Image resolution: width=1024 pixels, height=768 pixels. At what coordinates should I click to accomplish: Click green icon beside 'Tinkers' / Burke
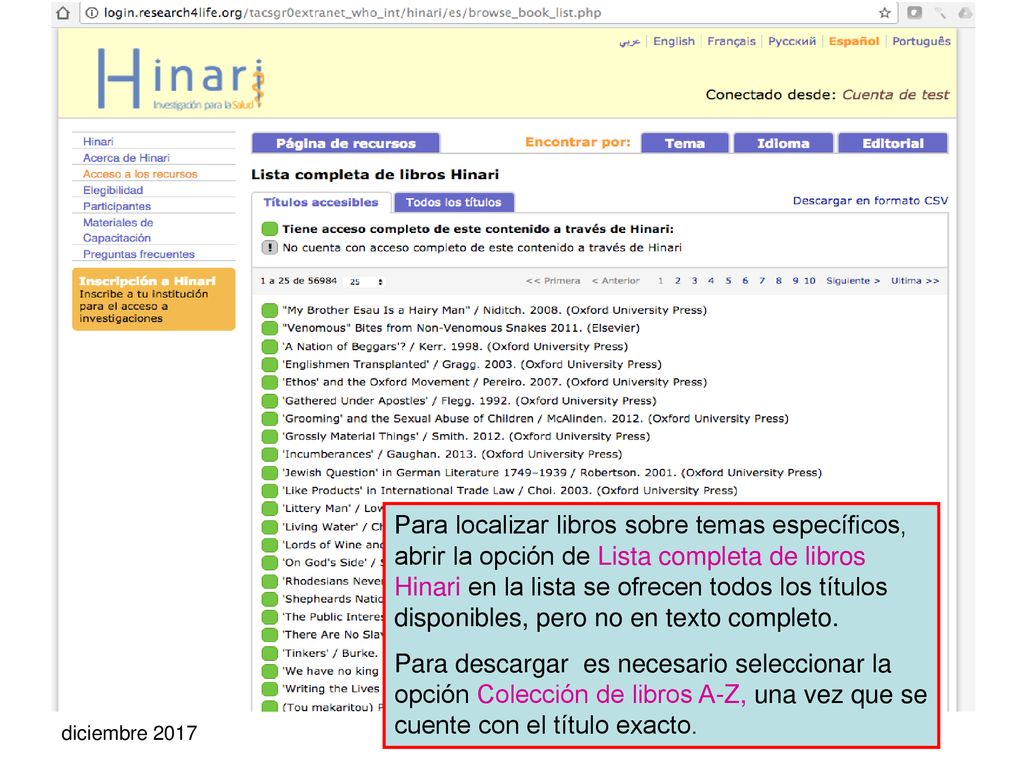coord(269,653)
